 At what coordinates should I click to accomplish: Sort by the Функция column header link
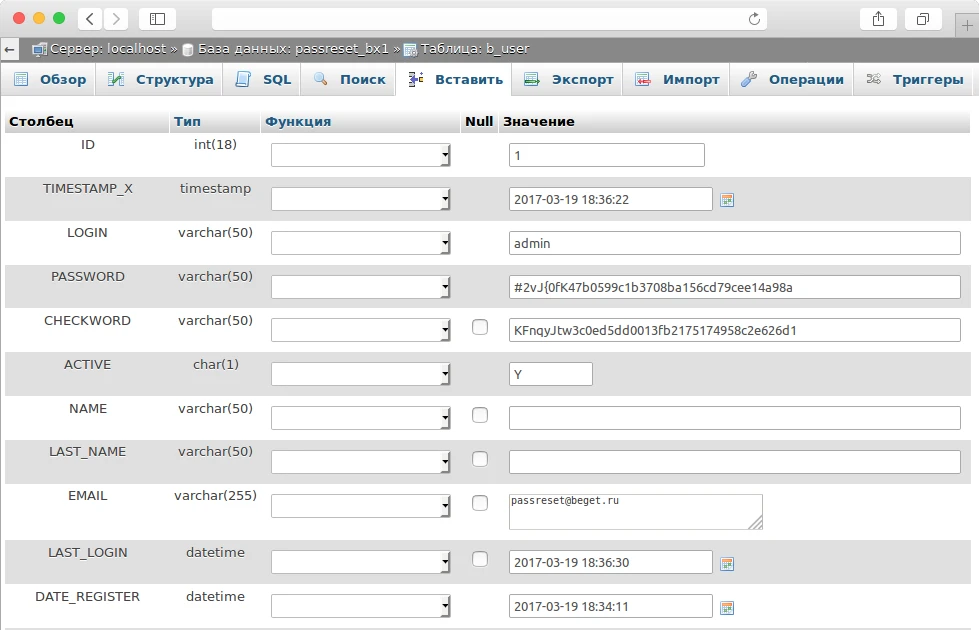298,121
